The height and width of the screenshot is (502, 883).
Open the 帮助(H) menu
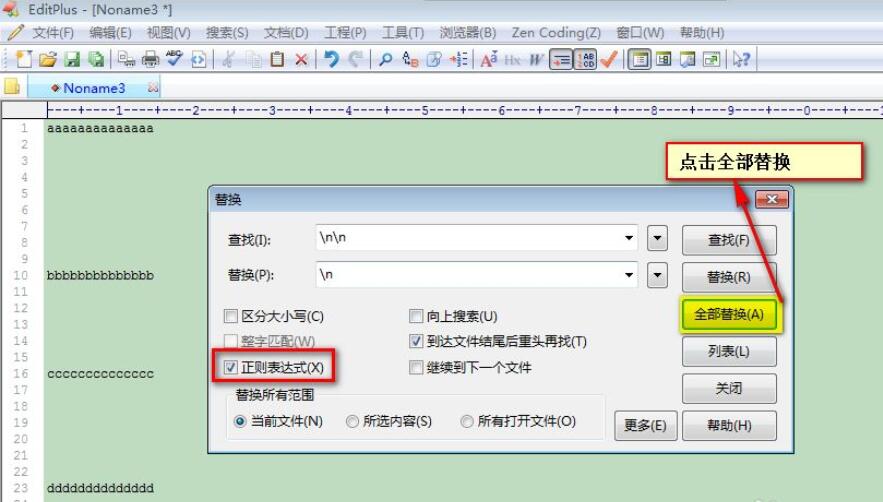click(702, 33)
